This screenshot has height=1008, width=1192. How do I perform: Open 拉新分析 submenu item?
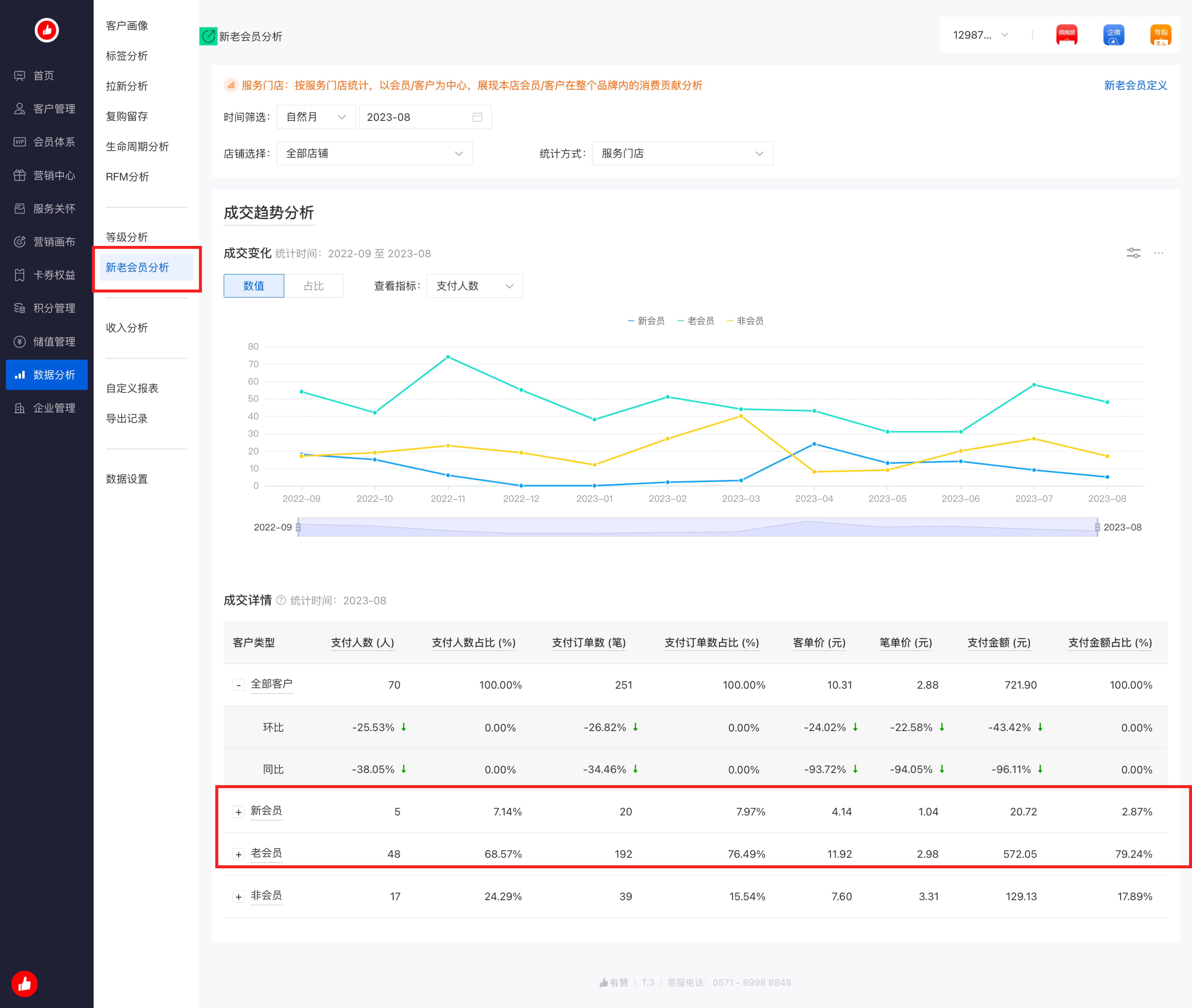pos(127,86)
